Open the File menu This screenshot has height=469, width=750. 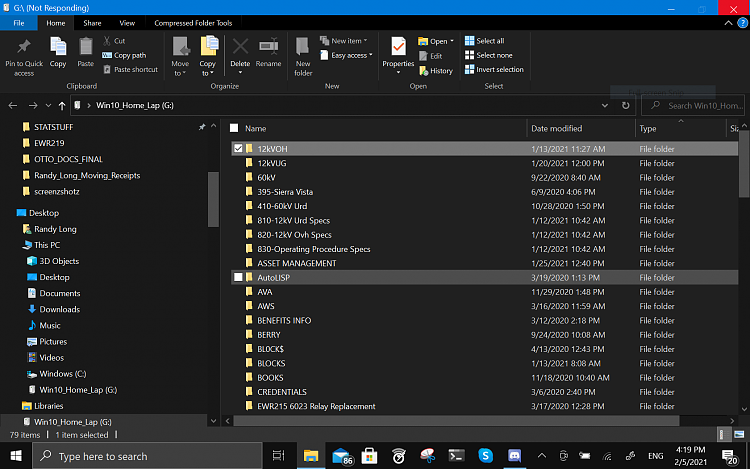tap(19, 23)
